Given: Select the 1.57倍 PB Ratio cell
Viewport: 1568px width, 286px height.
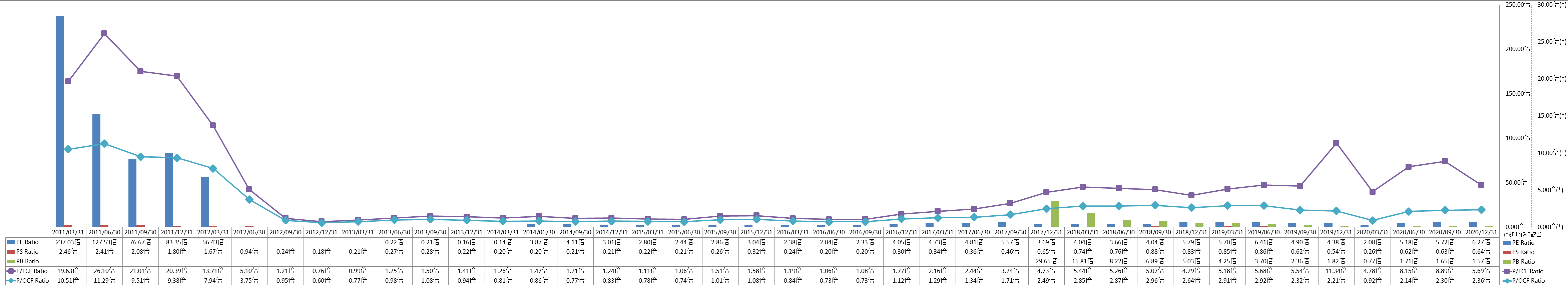Looking at the screenshot, I should coord(1481,262).
